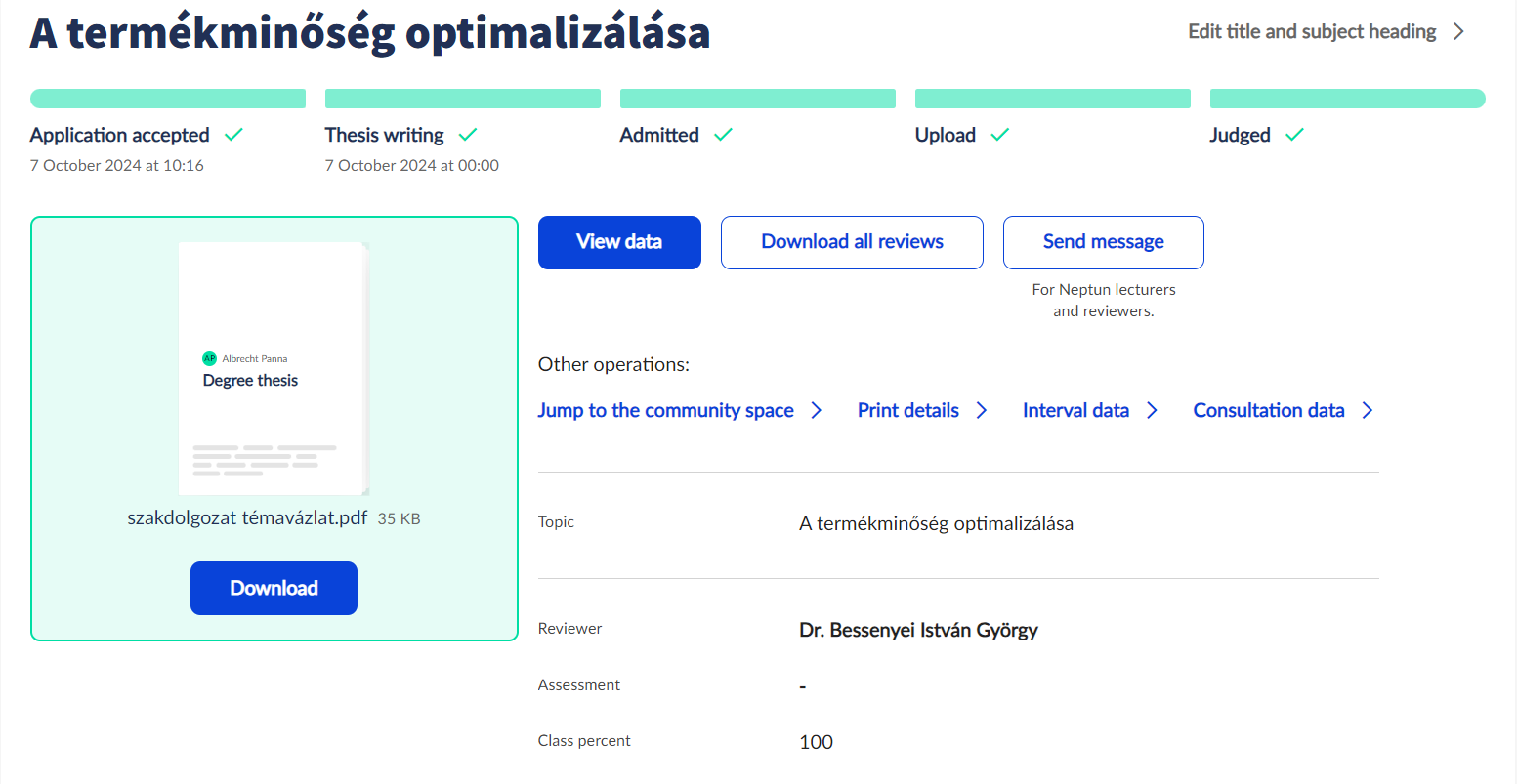Click chevron next to Edit title heading

tap(1458, 32)
